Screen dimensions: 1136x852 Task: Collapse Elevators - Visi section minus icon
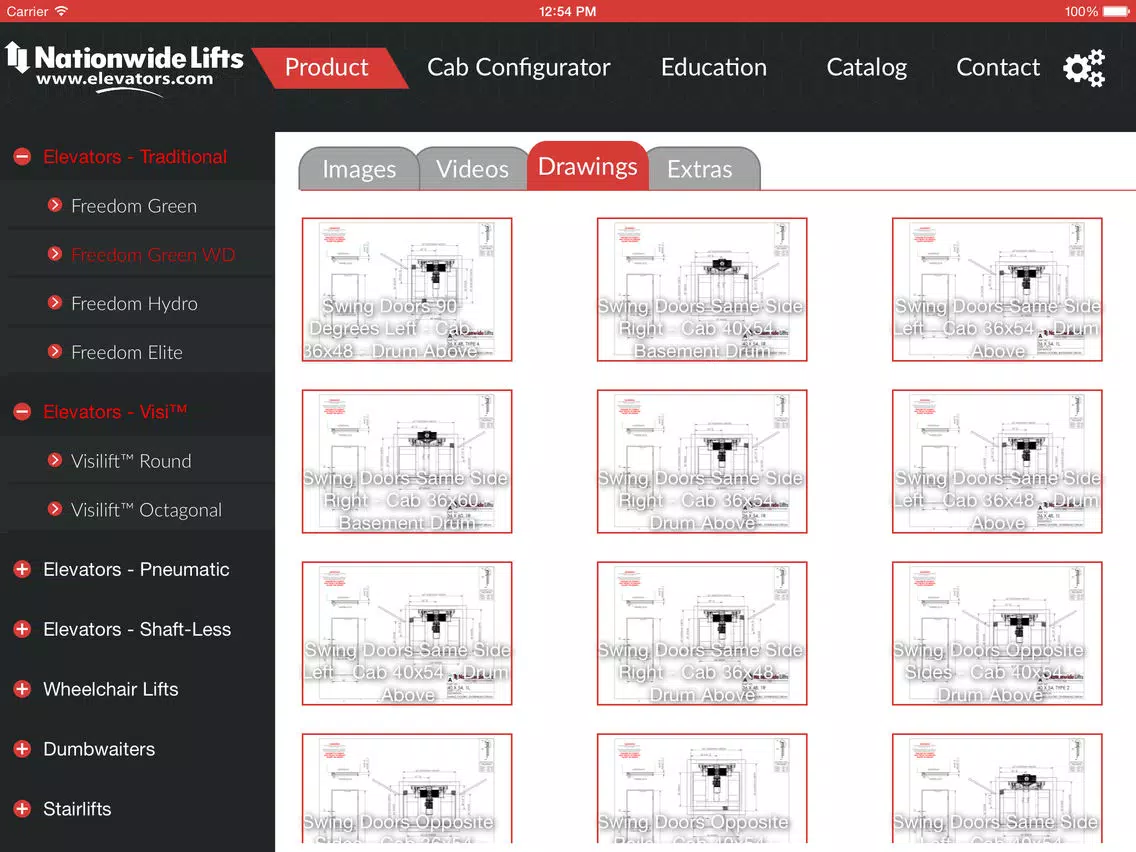(22, 412)
